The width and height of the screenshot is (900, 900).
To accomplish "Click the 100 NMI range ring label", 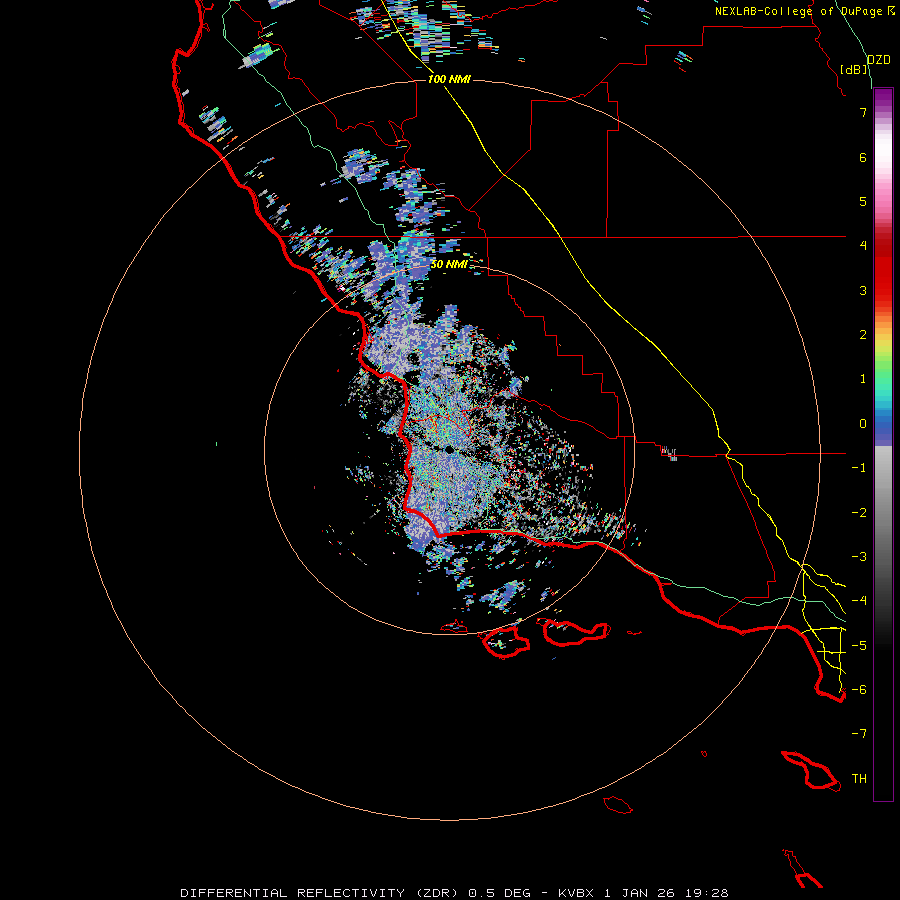I will click(x=449, y=79).
